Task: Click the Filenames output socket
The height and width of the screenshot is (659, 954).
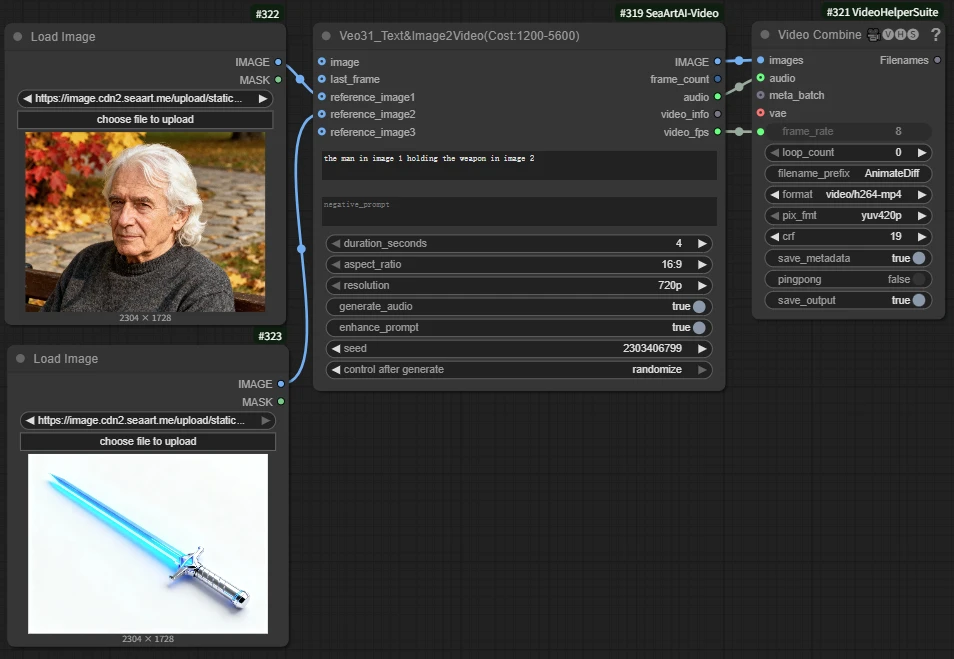Action: (x=937, y=60)
